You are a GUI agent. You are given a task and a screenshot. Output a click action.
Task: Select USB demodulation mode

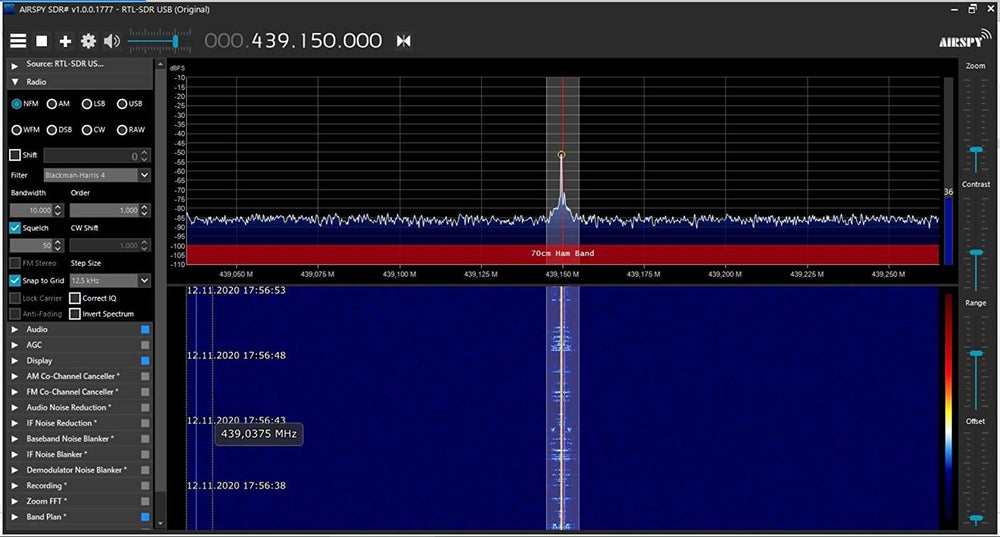tap(122, 103)
